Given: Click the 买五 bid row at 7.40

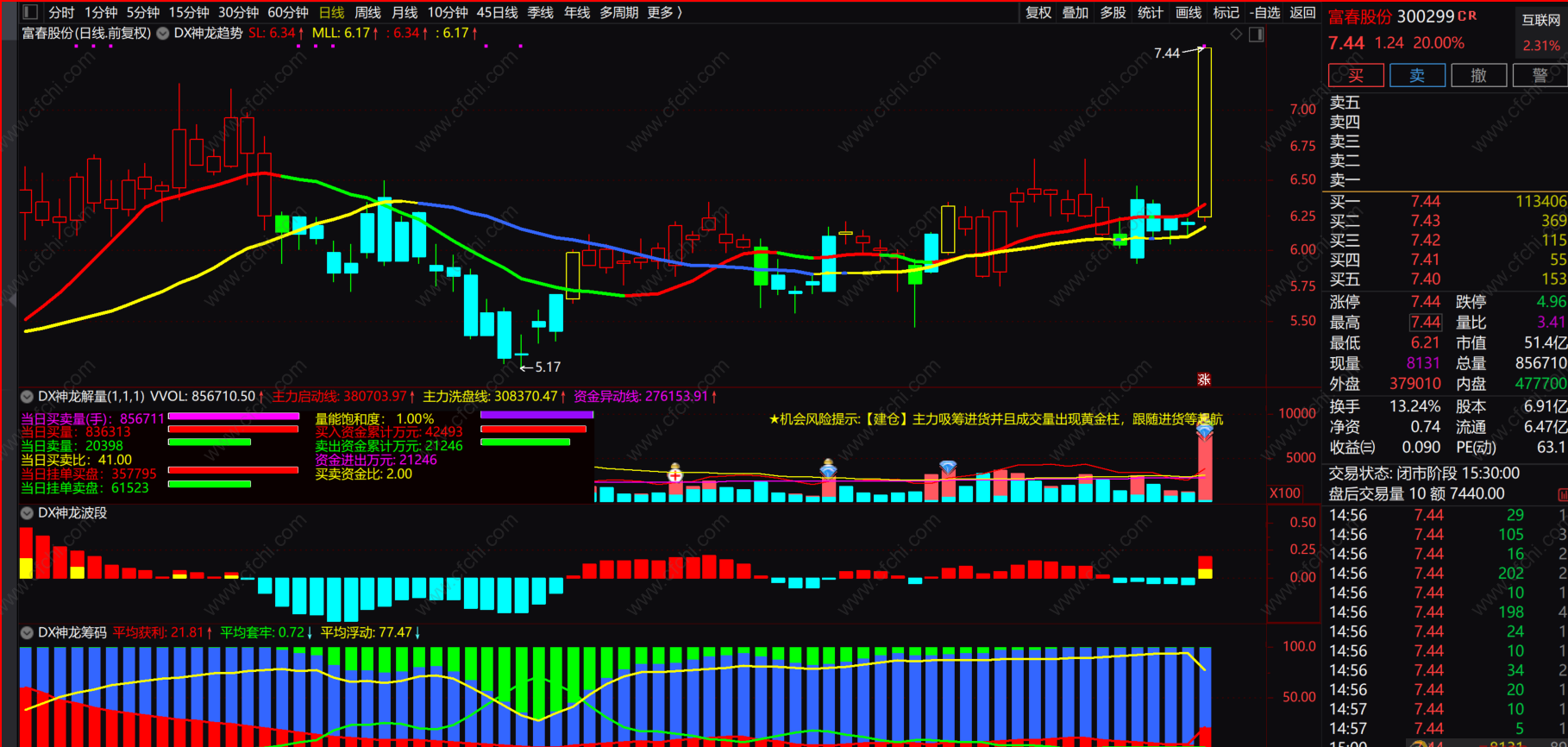Looking at the screenshot, I should pos(1447,279).
